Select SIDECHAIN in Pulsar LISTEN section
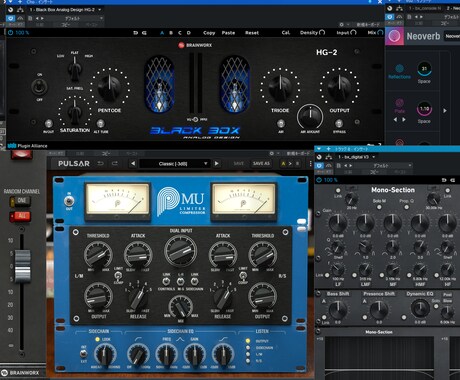 coord(248,348)
